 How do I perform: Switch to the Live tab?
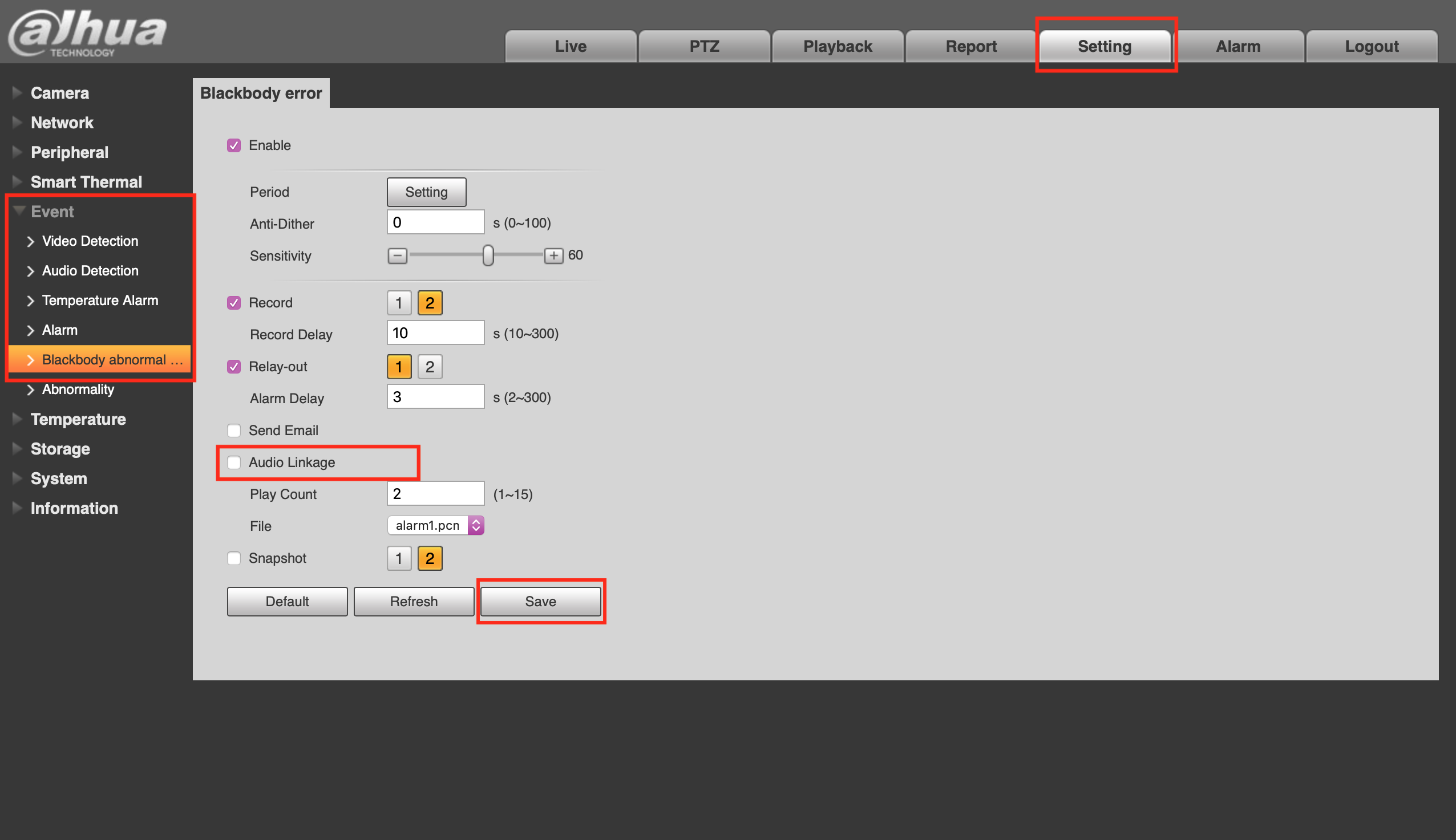coord(571,46)
